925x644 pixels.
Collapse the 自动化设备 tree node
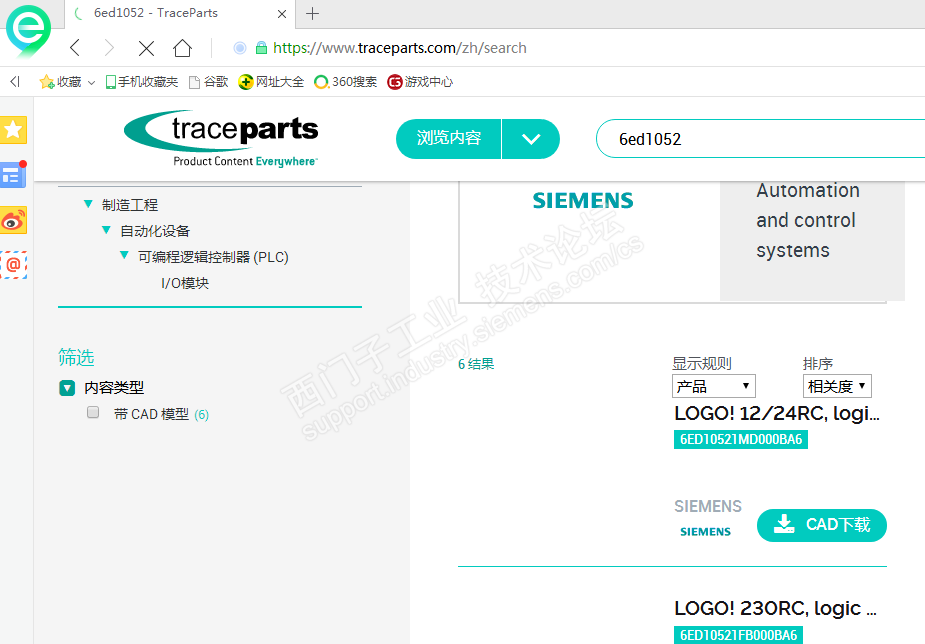coord(106,230)
